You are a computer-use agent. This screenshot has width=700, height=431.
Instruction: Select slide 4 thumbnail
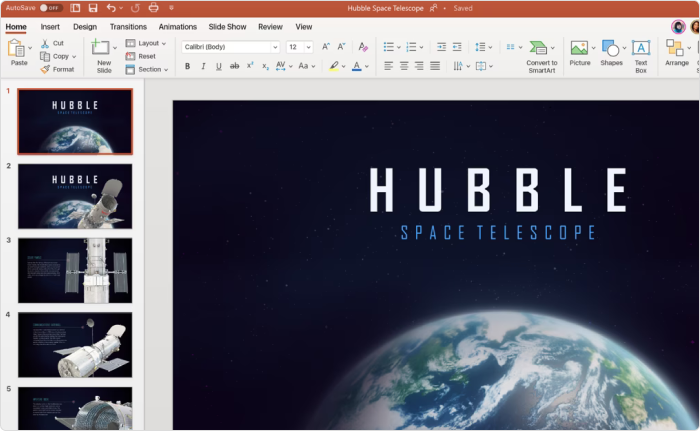point(75,345)
